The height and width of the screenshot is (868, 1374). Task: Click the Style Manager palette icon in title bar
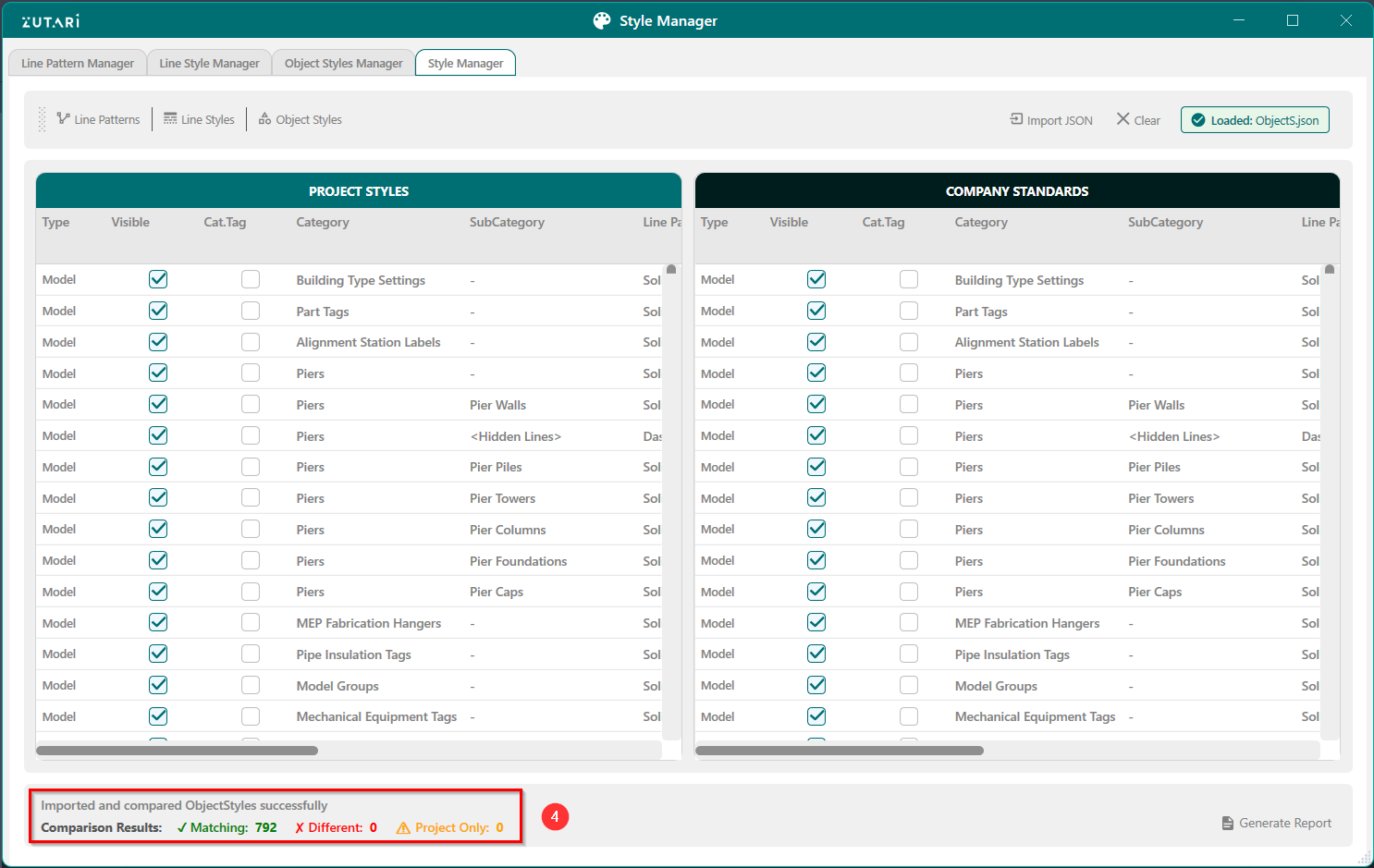pyautogui.click(x=602, y=20)
